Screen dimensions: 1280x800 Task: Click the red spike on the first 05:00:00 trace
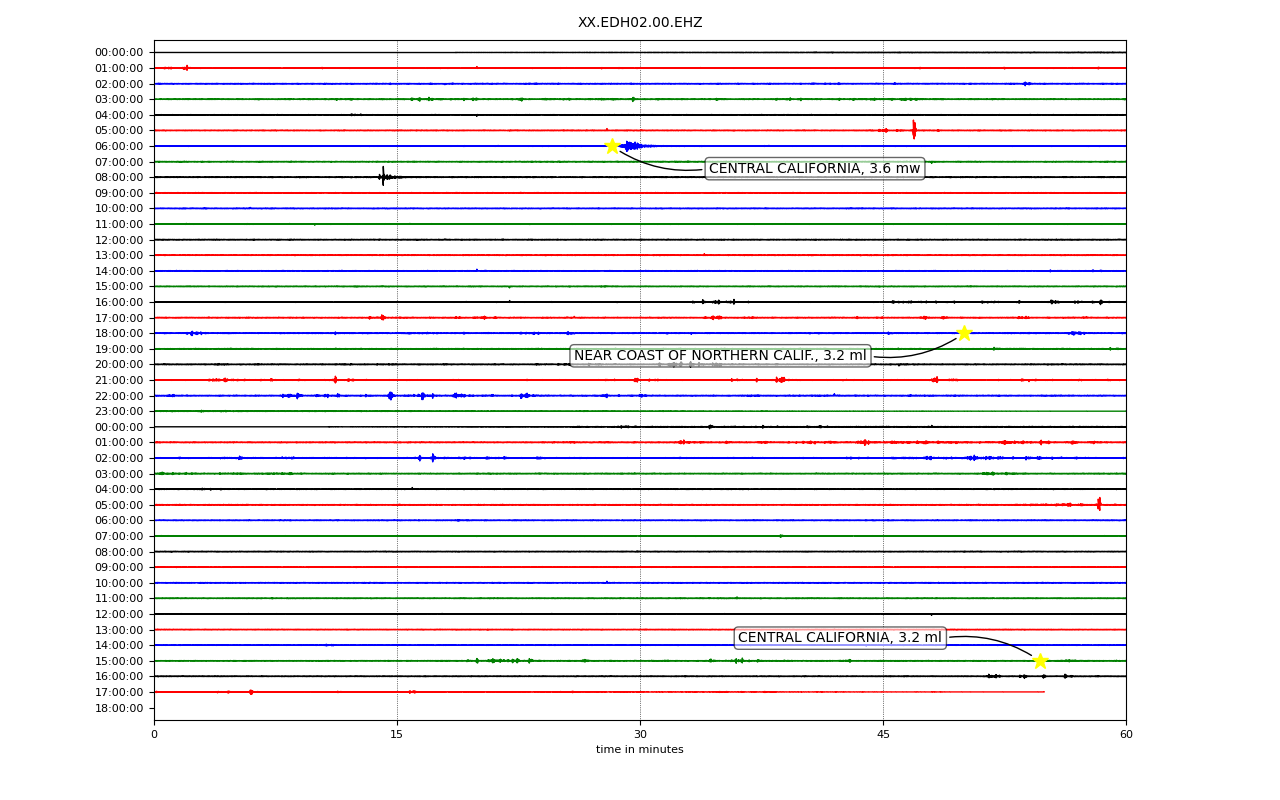914,130
